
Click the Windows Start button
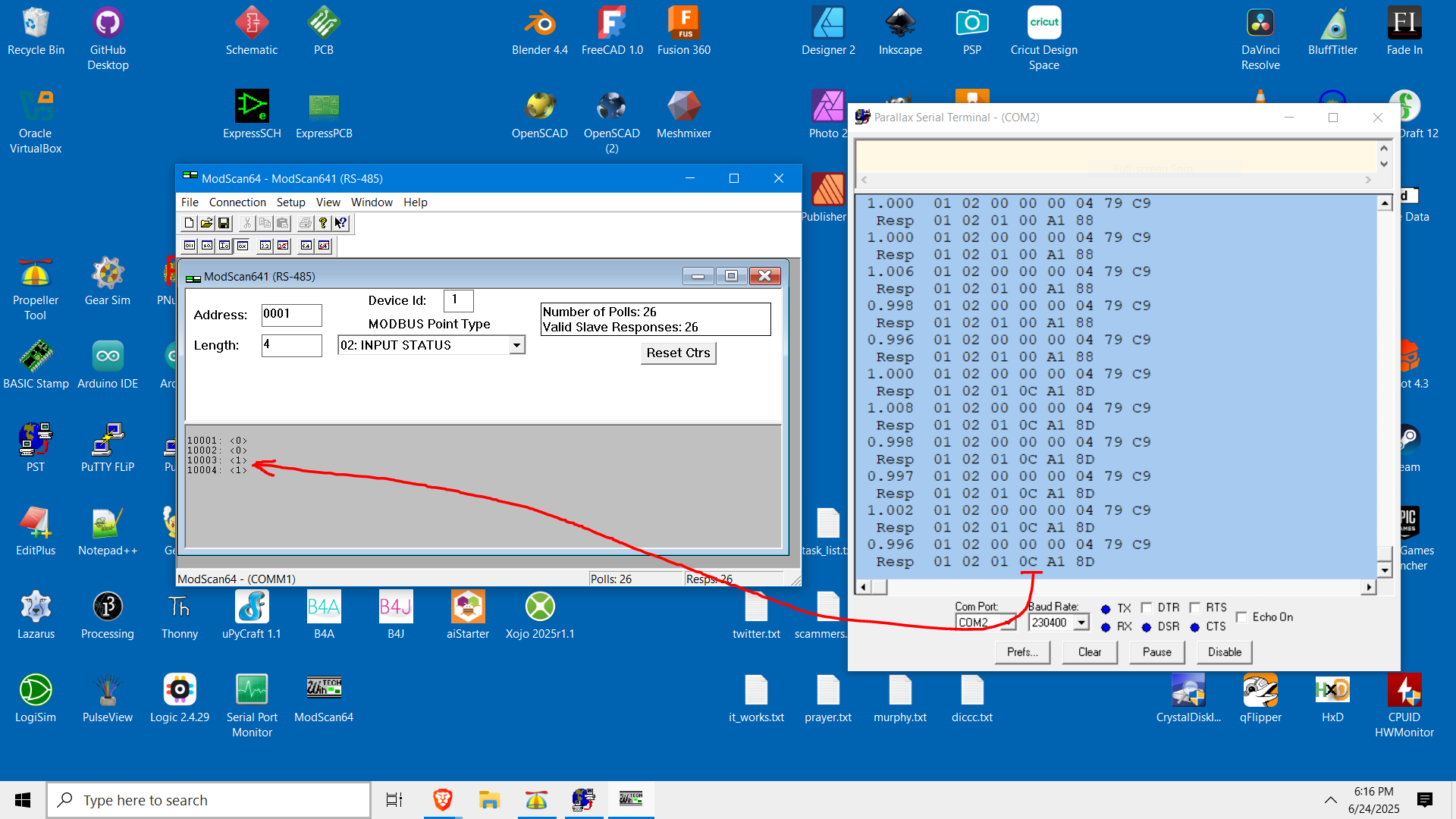[x=23, y=800]
